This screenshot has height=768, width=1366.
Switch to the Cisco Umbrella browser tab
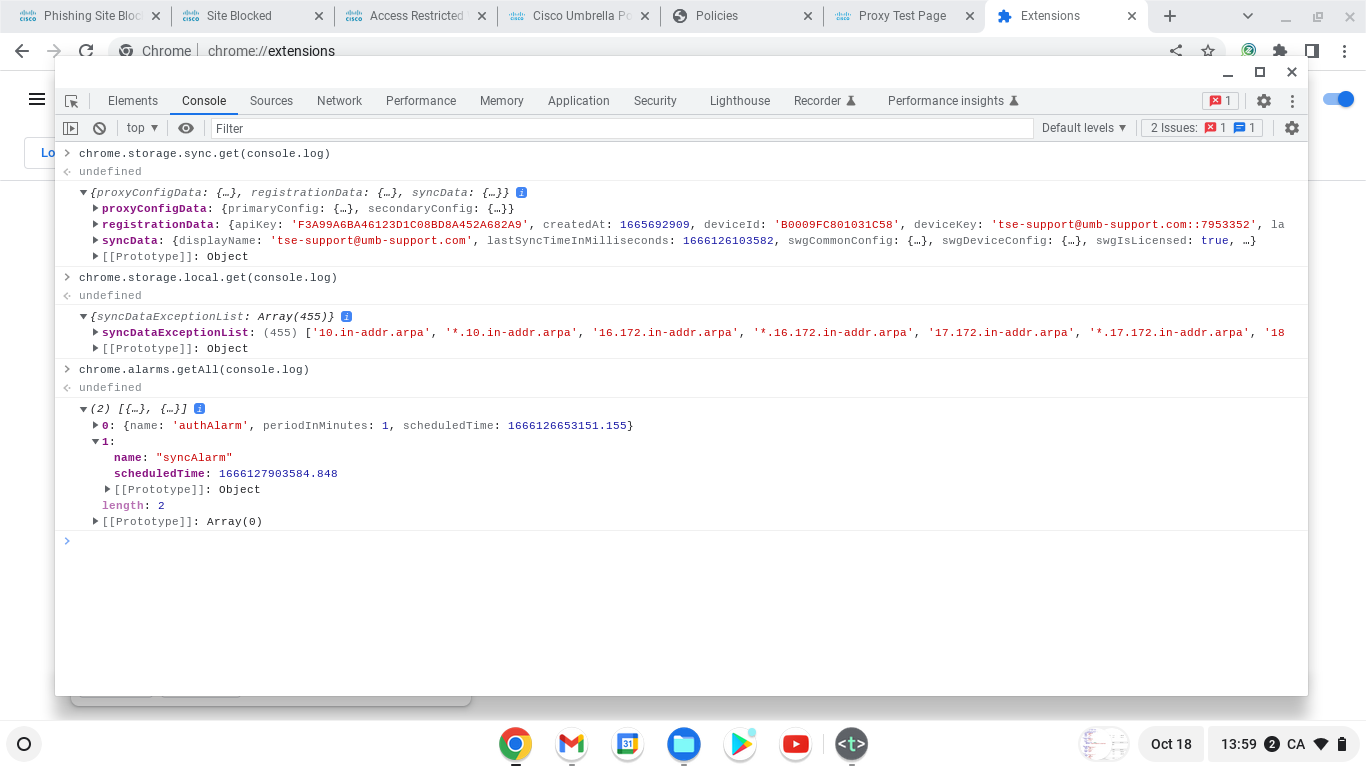click(580, 16)
